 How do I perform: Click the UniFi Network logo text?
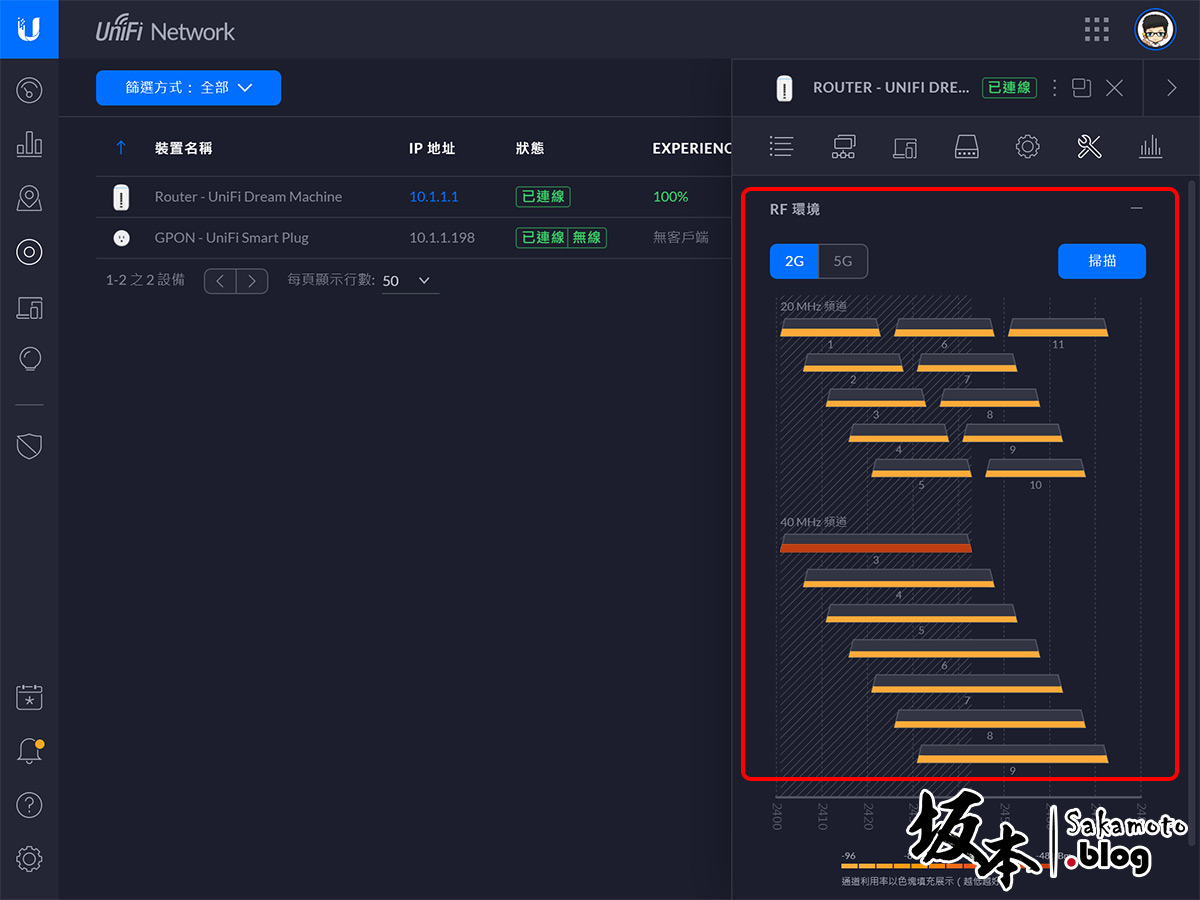[x=165, y=30]
